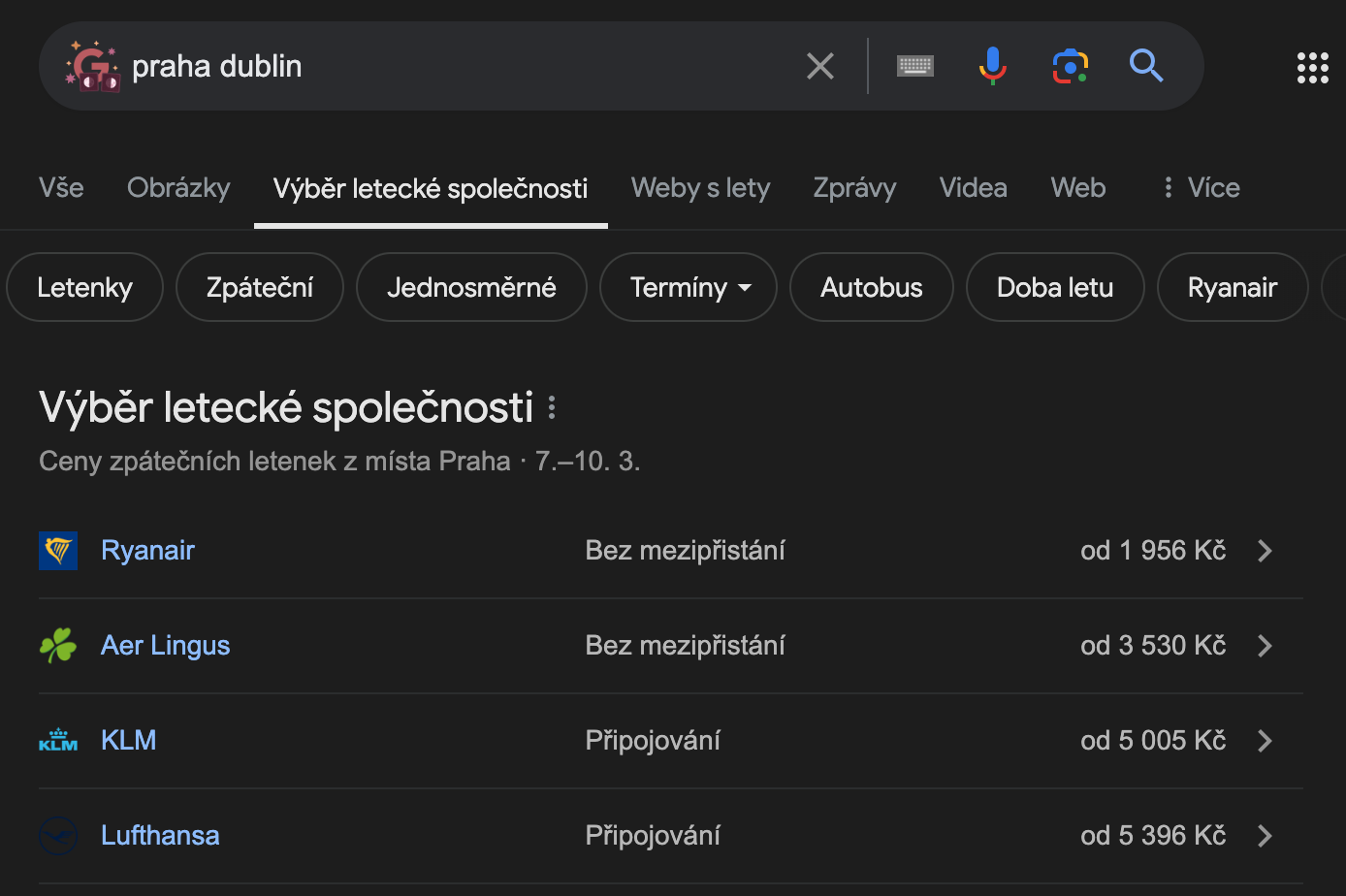Viewport: 1346px width, 896px height.
Task: Select the Jednosměrné filter chip
Action: [471, 287]
